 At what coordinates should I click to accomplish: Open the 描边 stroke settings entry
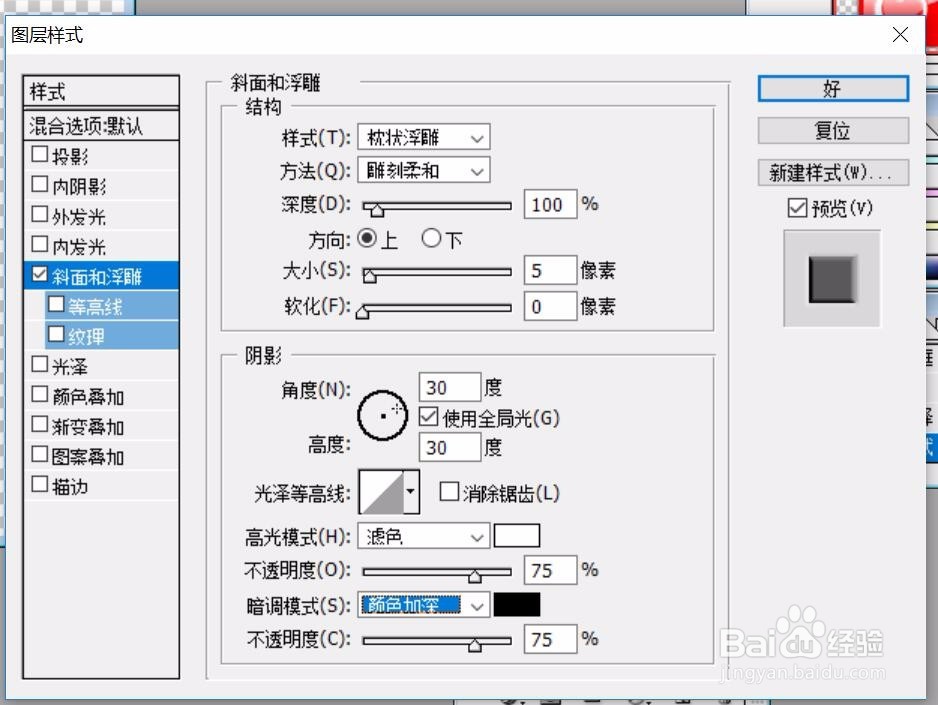69,486
